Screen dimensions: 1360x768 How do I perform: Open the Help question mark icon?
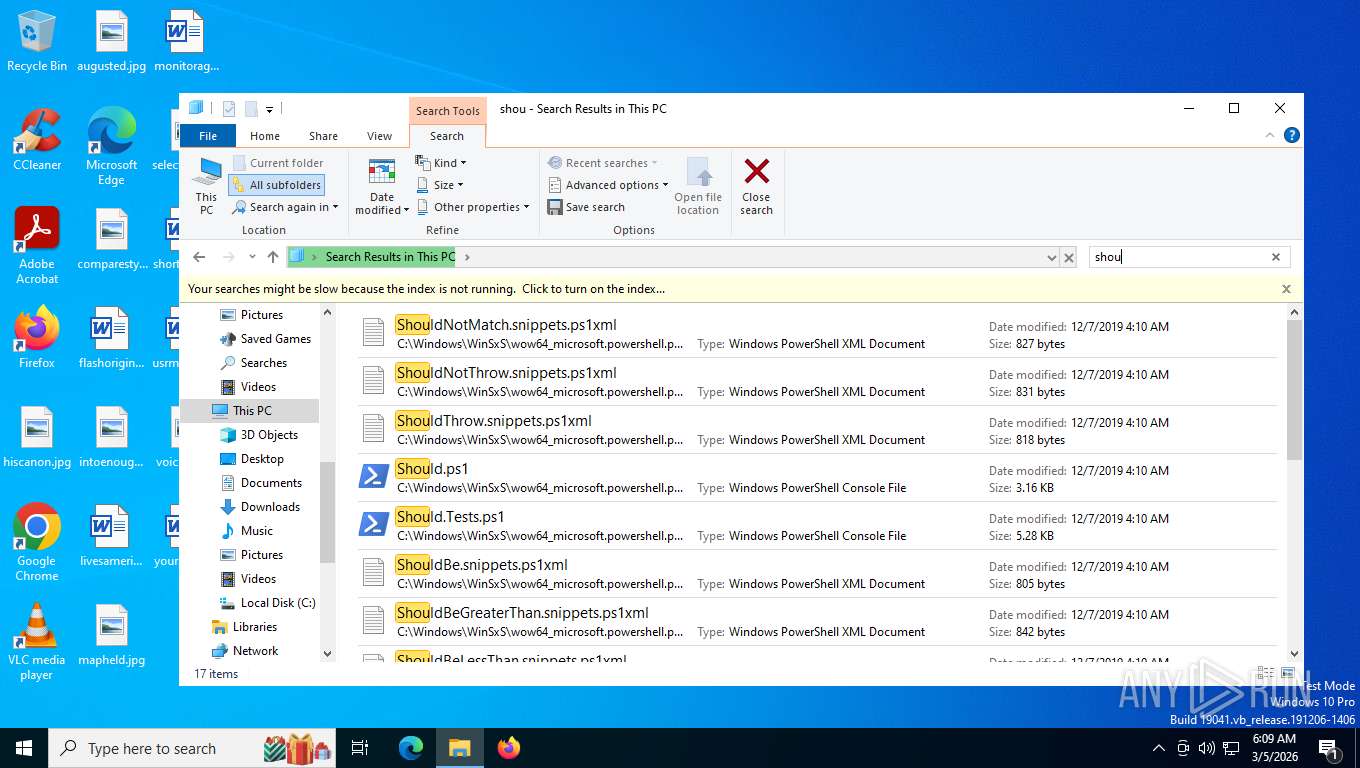[1292, 135]
